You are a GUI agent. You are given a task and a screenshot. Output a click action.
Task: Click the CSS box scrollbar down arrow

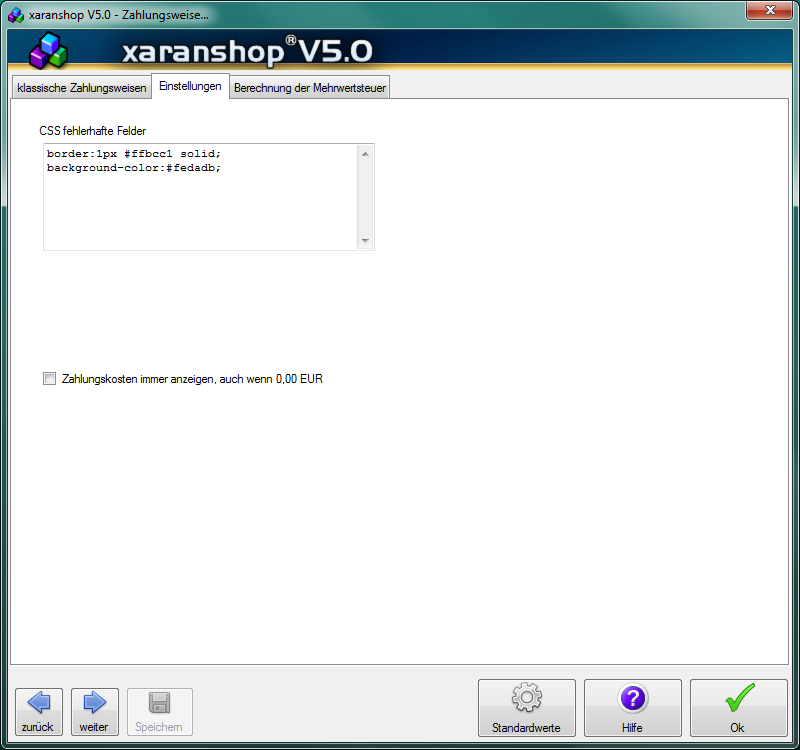365,240
